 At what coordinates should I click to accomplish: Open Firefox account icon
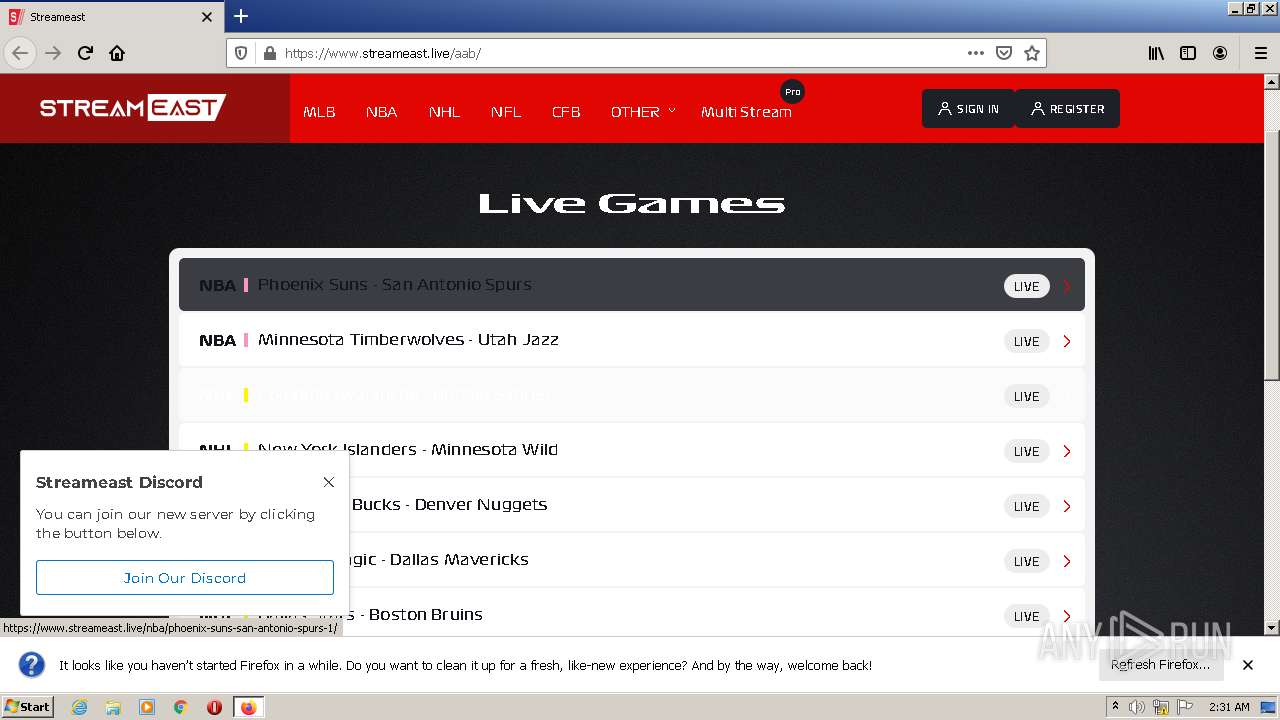click(x=1220, y=53)
